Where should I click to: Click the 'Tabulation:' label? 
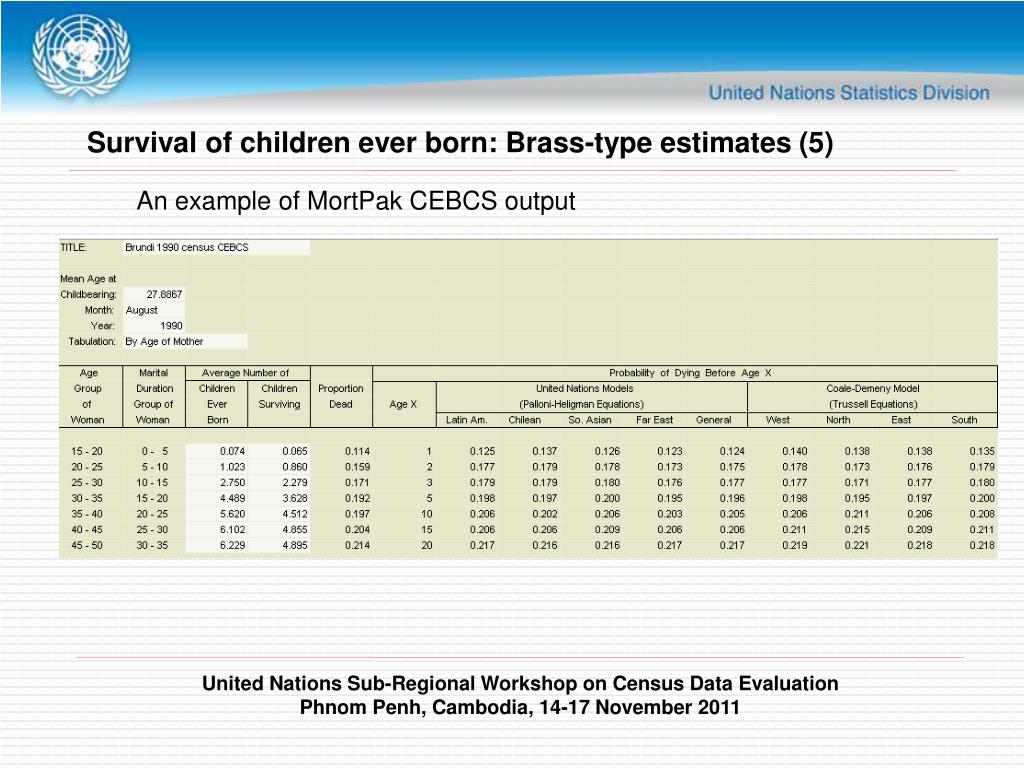click(x=92, y=342)
